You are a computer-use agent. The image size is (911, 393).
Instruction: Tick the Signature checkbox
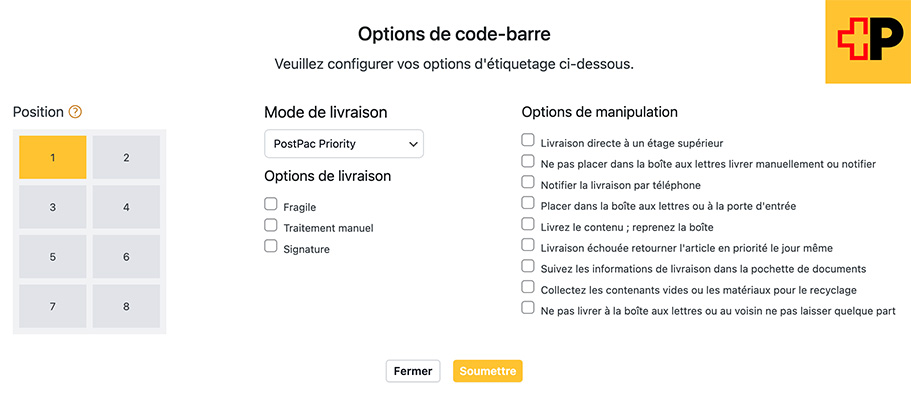click(x=271, y=246)
